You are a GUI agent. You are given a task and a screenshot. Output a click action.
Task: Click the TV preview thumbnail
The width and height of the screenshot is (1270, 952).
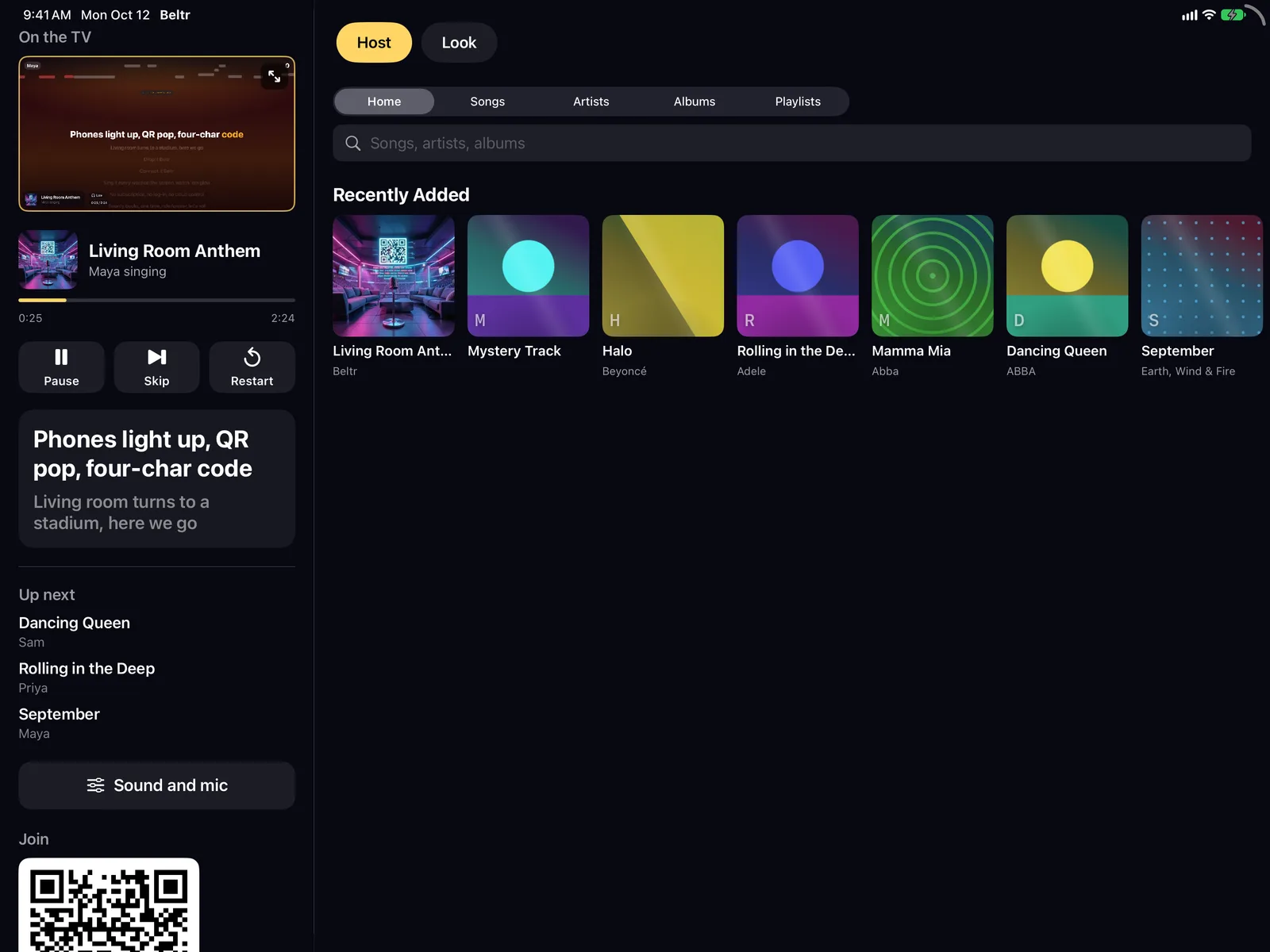pyautogui.click(x=157, y=134)
